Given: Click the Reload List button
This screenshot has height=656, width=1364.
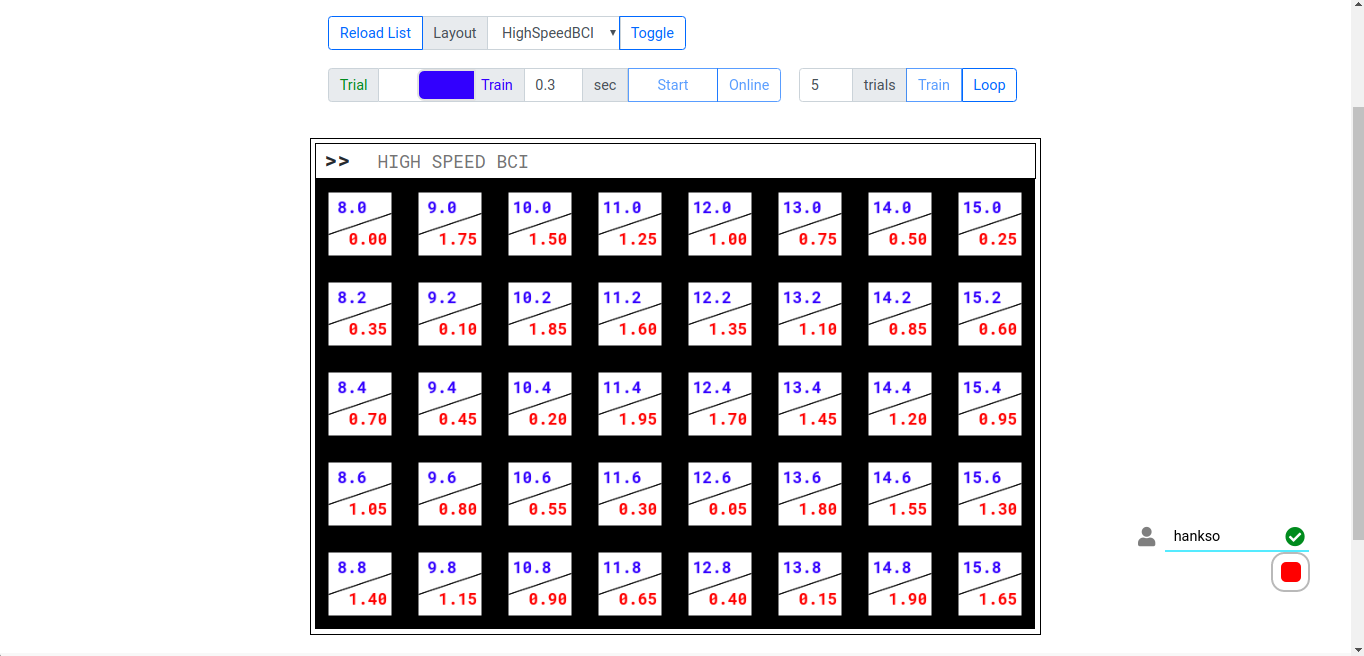Looking at the screenshot, I should pos(375,33).
